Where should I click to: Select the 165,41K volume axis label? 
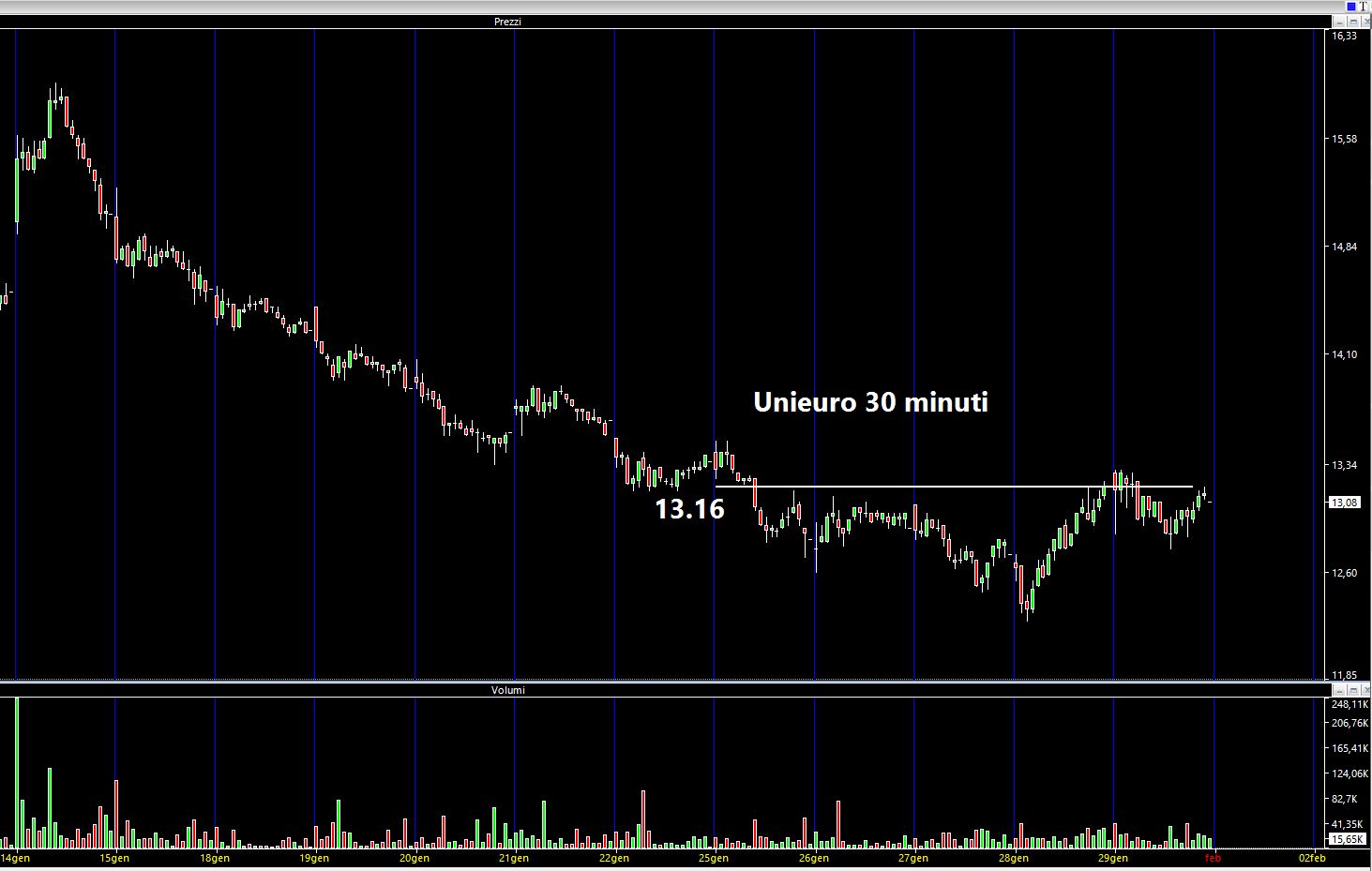1350,748
